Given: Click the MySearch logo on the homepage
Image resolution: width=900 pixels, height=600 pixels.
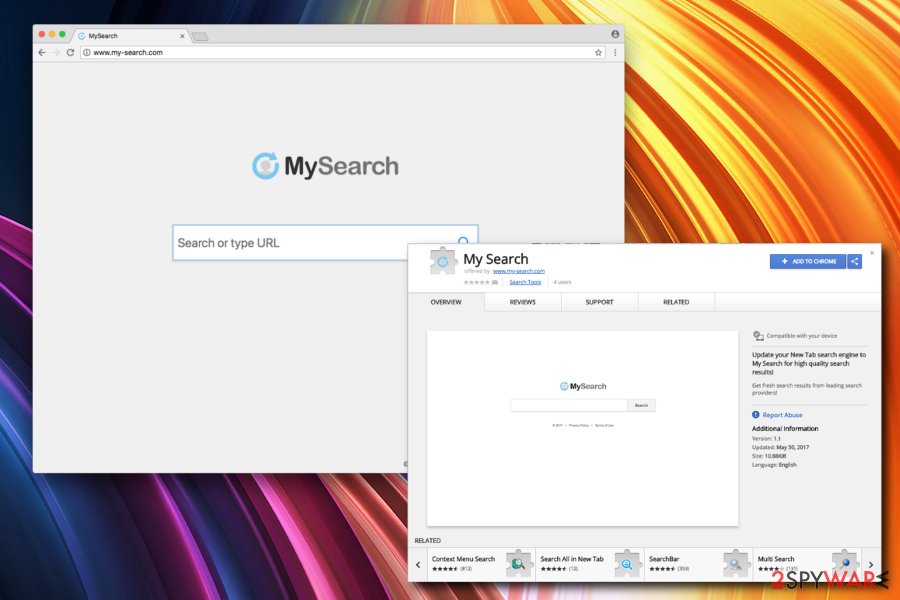Looking at the screenshot, I should click(325, 166).
